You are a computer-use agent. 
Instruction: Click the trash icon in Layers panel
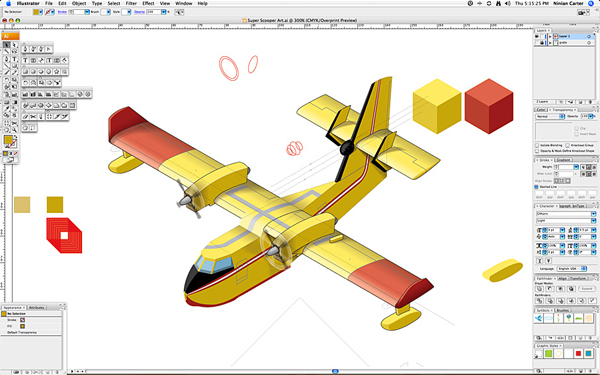tap(590, 102)
